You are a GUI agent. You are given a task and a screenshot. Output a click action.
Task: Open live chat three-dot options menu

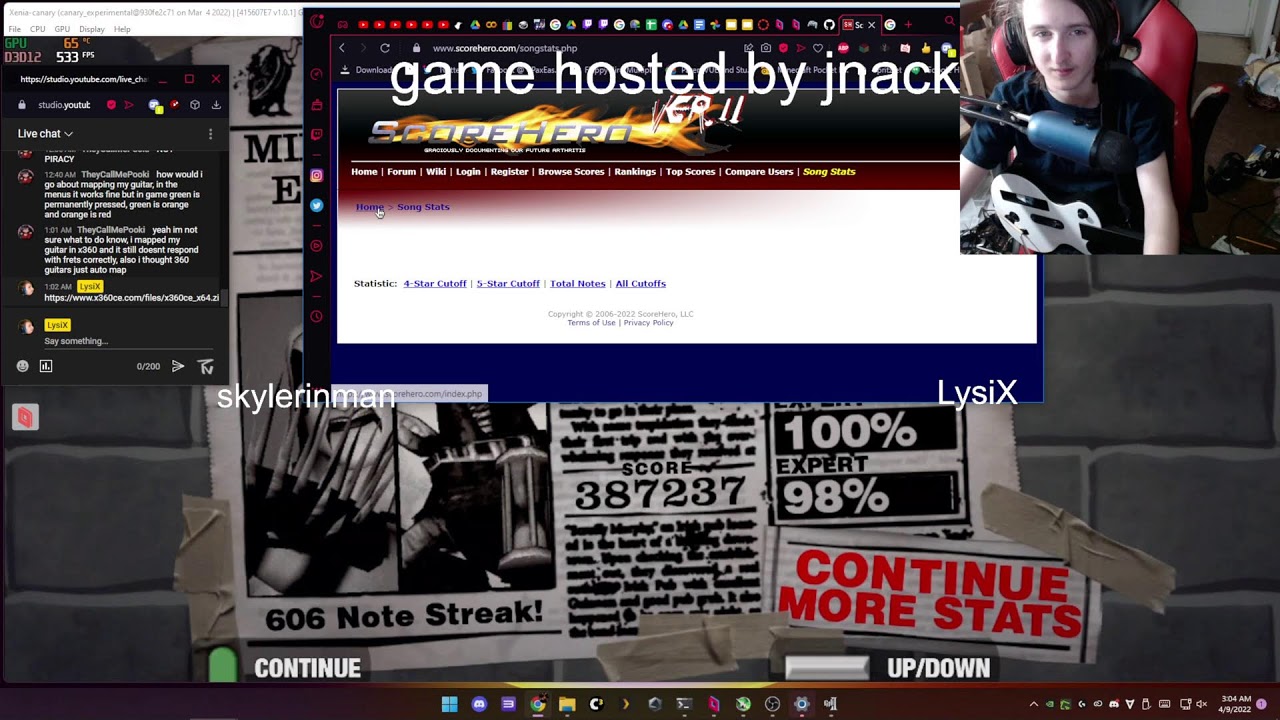coord(210,133)
